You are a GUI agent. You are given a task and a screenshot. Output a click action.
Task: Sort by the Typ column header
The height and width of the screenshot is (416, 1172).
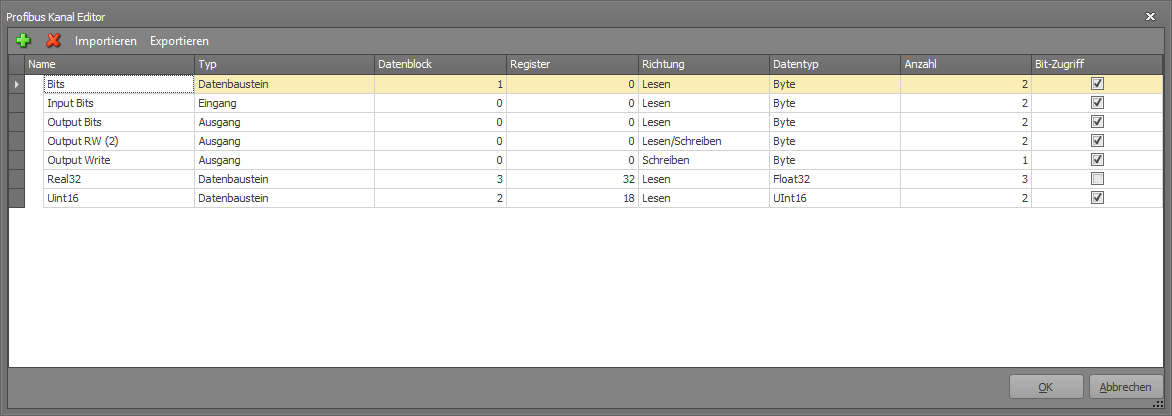tap(285, 64)
